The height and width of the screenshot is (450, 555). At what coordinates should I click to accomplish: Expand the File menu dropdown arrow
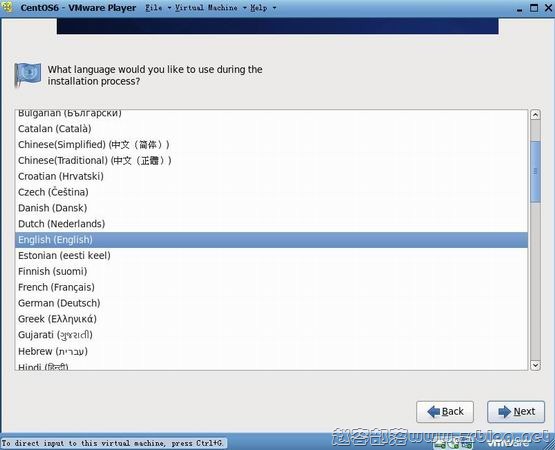click(169, 8)
